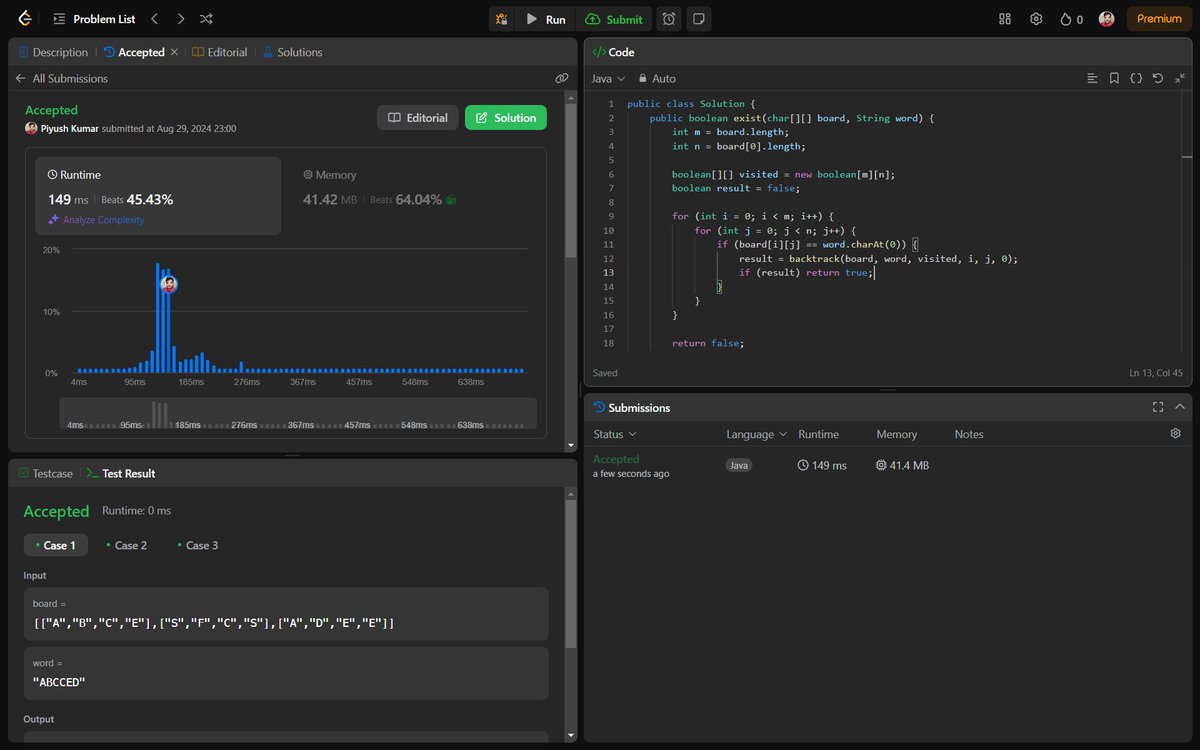
Task: Switch to the Editorial tab
Action: tap(220, 52)
